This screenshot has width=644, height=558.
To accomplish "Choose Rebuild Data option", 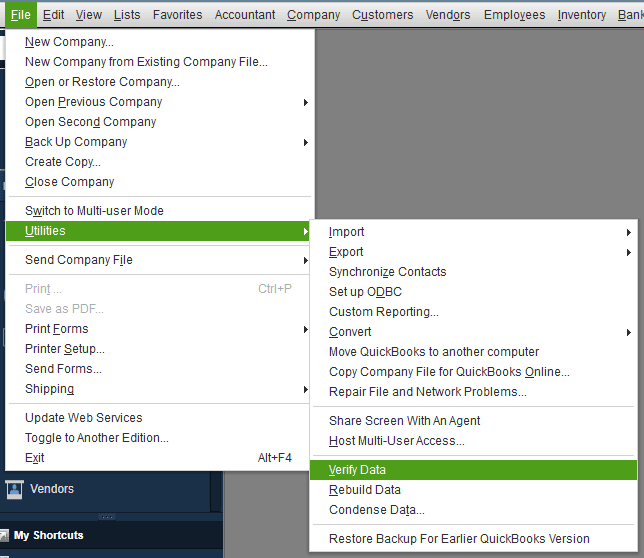I will 365,490.
